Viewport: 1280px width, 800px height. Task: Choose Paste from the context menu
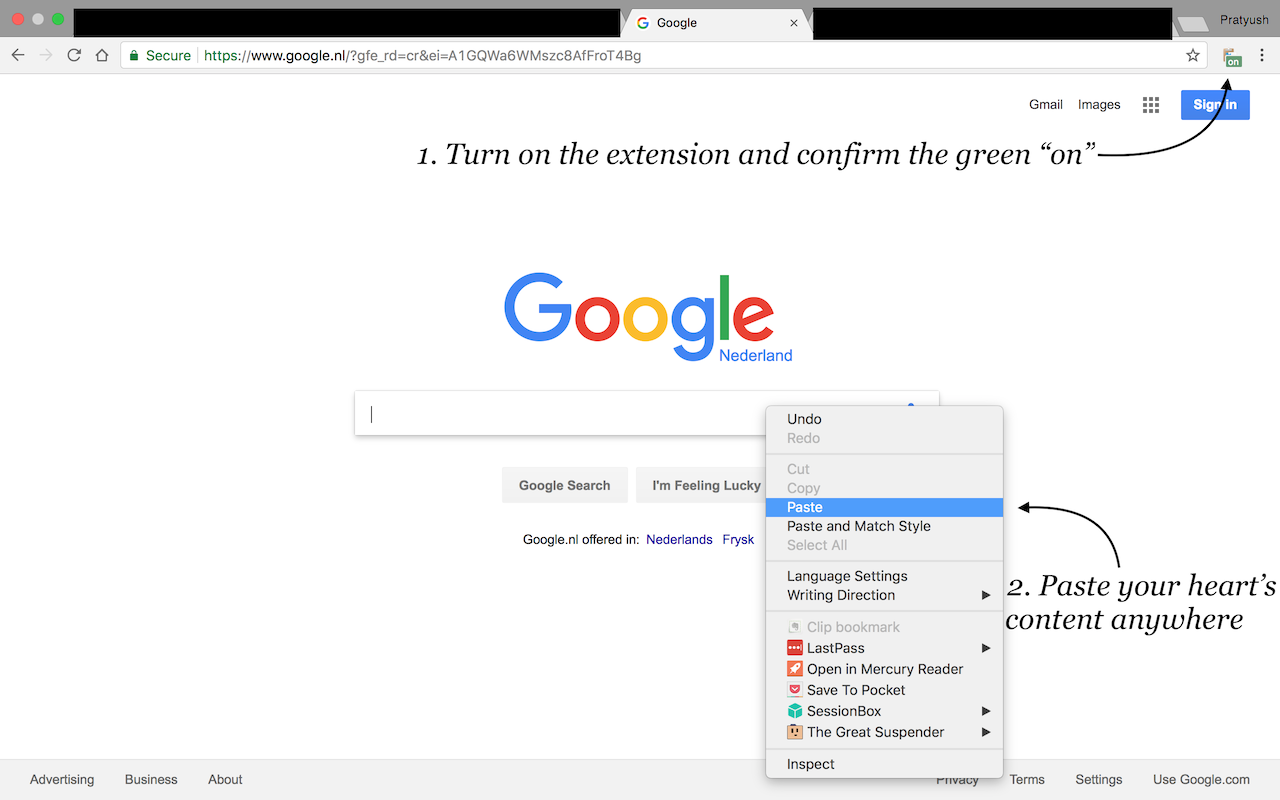(884, 507)
